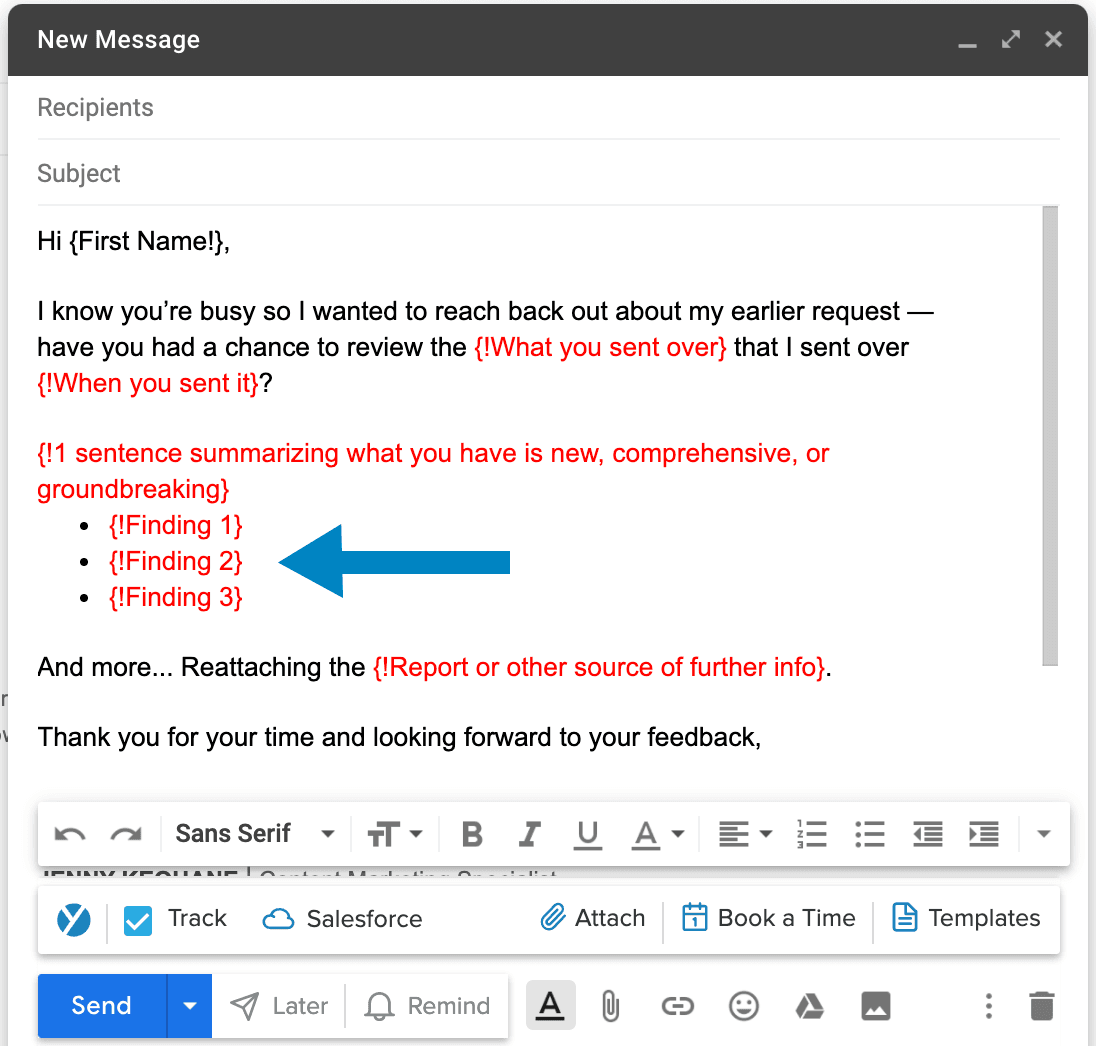The width and height of the screenshot is (1096, 1046).
Task: Open the Send options dropdown arrow
Action: point(188,1006)
